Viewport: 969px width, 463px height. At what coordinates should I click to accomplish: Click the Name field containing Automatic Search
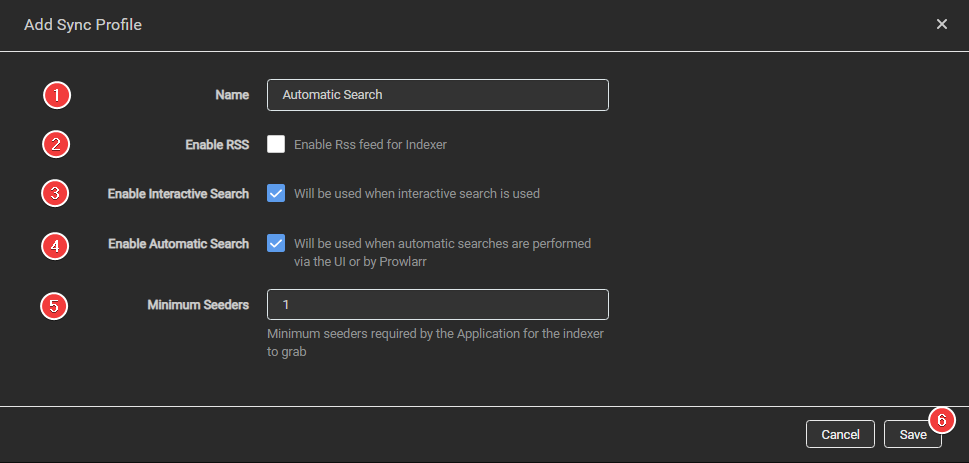point(437,95)
